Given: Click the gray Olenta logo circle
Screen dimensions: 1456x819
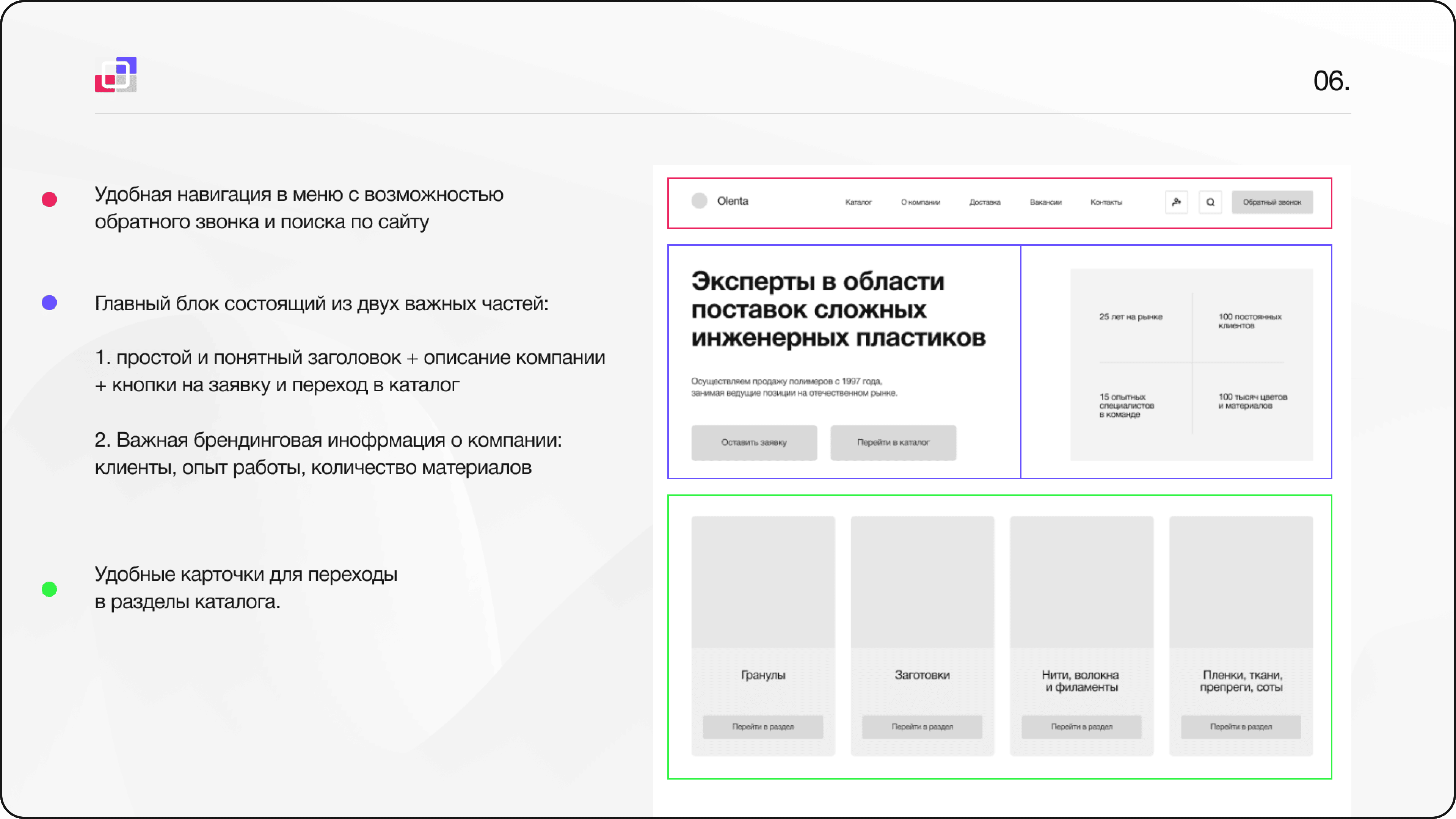Looking at the screenshot, I should [x=699, y=201].
